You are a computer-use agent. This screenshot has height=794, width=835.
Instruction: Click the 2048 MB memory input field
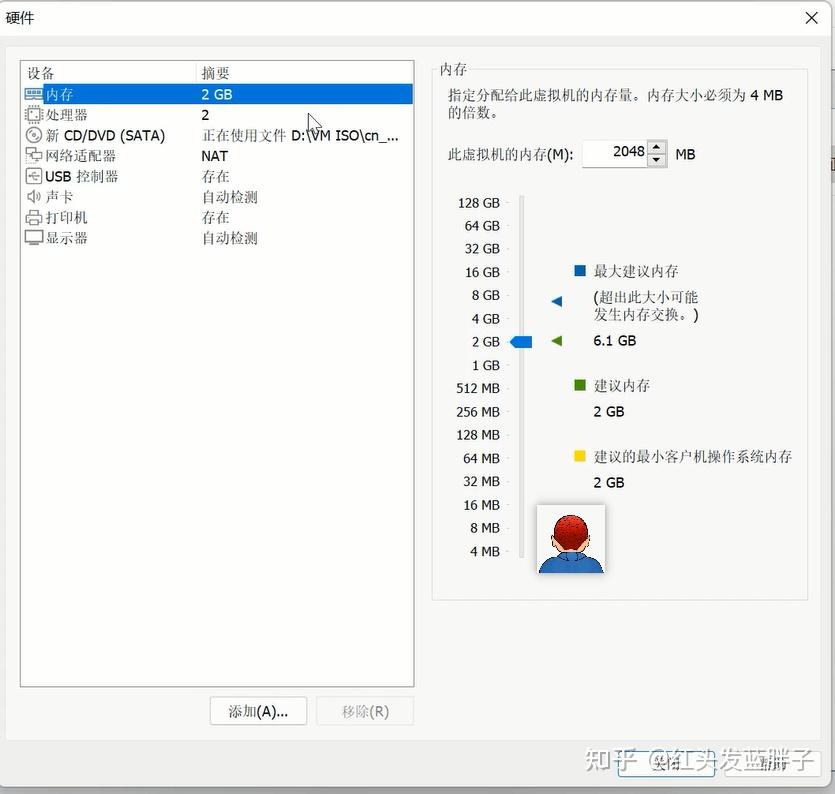click(x=614, y=153)
